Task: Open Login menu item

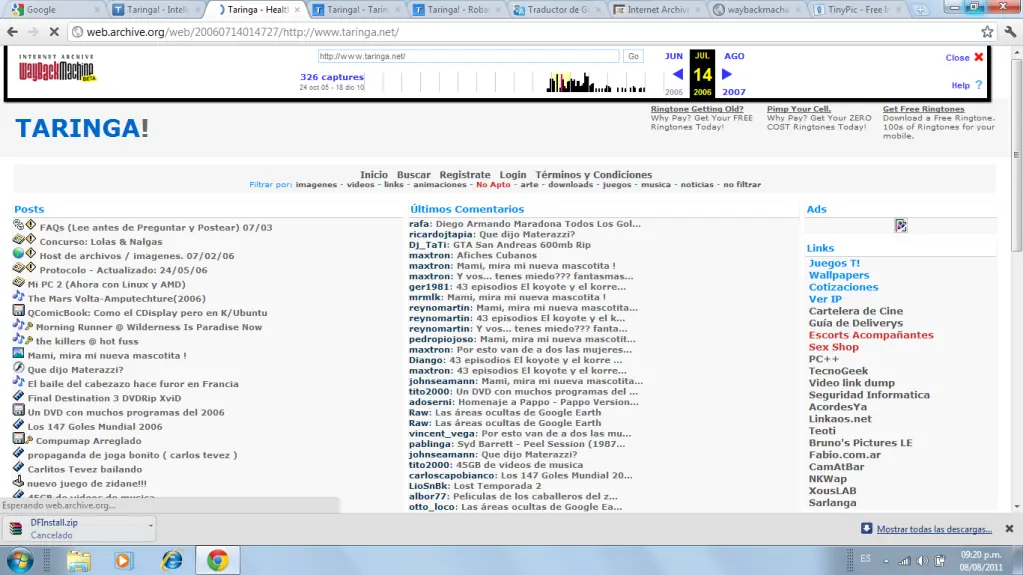Action: coord(513,175)
